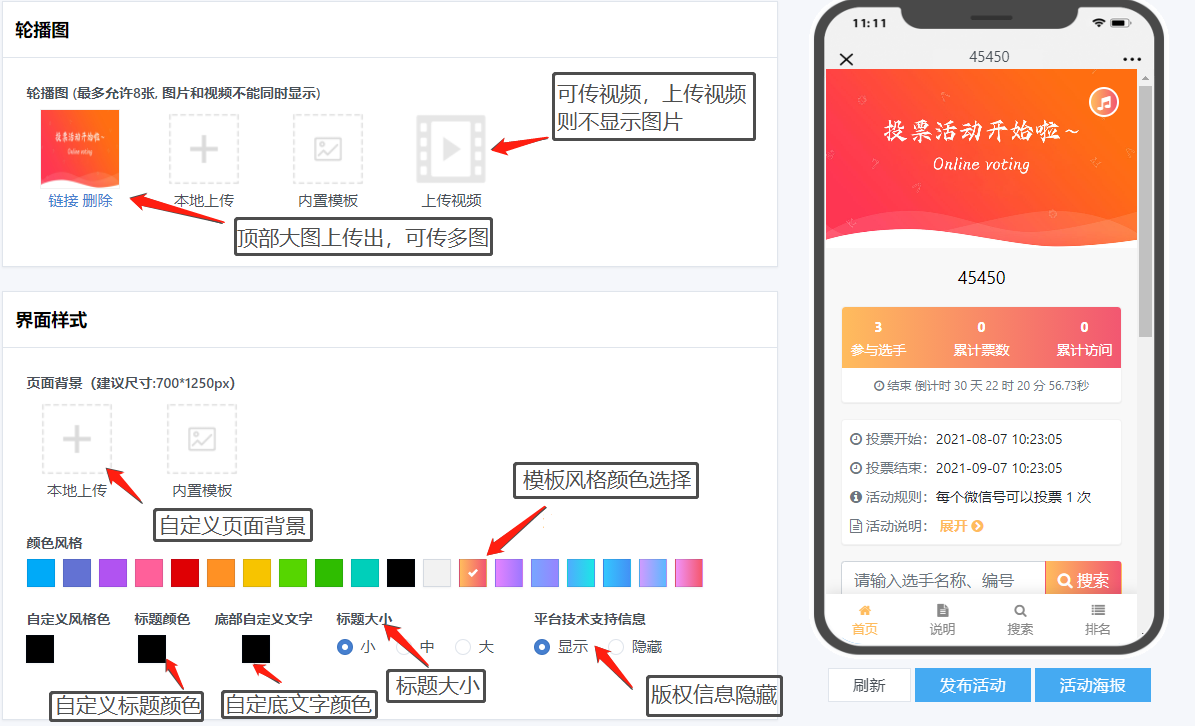Screen dimensions: 1195x726
Task: Click the orange search button in preview
Action: tap(1083, 580)
